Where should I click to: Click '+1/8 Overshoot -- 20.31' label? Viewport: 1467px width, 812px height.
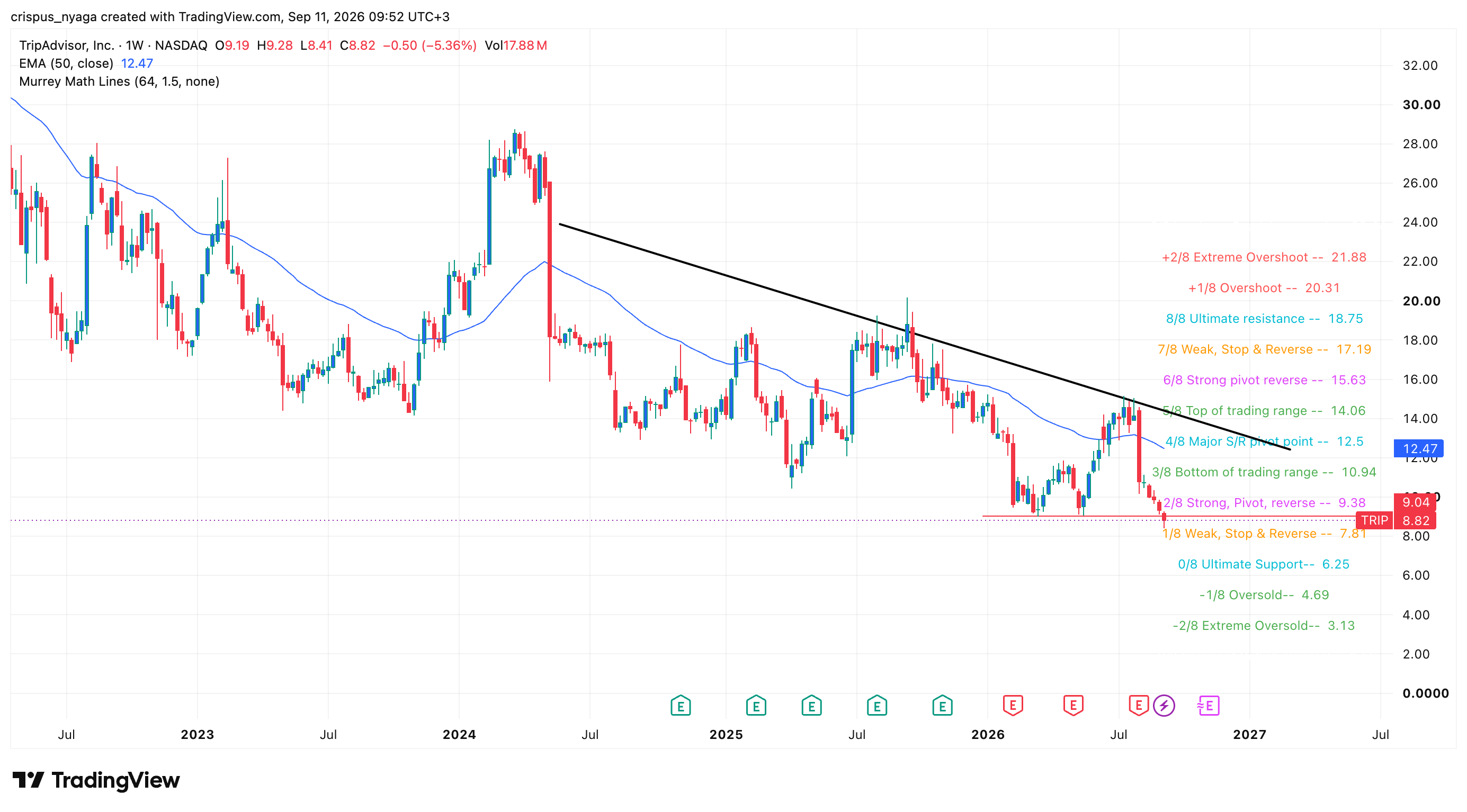(1264, 288)
